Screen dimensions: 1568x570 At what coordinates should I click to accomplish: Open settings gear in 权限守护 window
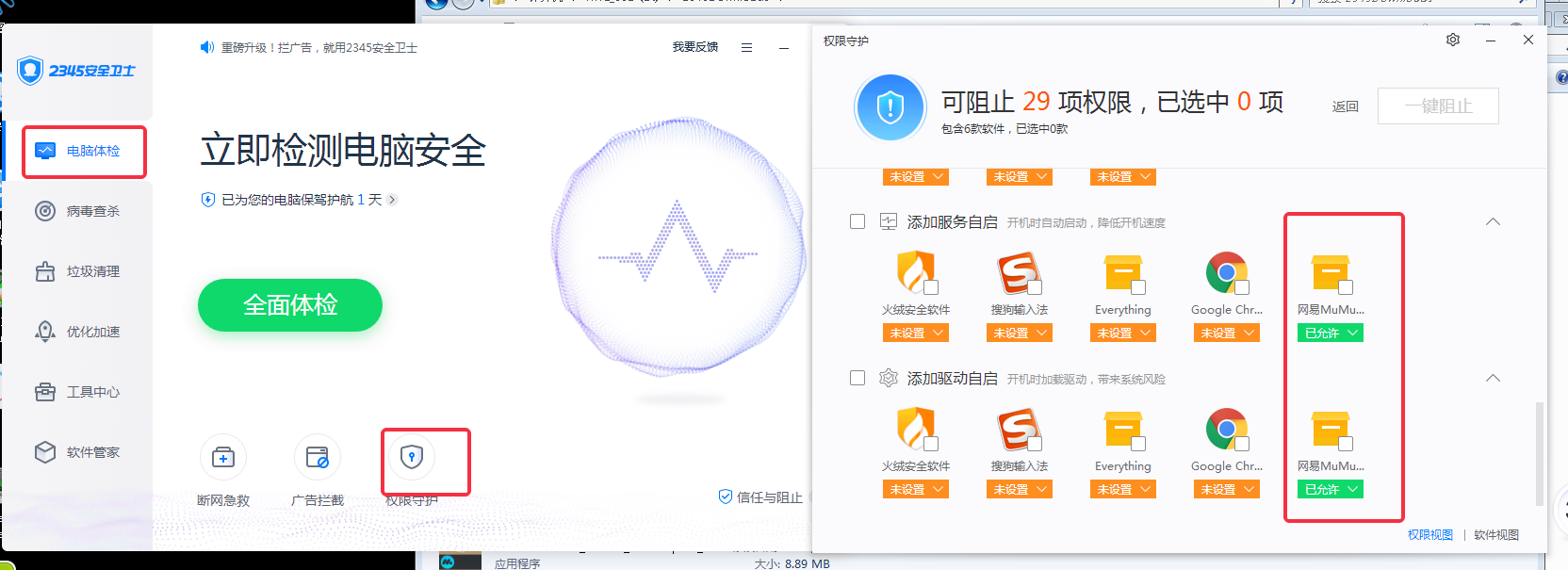pyautogui.click(x=1453, y=40)
